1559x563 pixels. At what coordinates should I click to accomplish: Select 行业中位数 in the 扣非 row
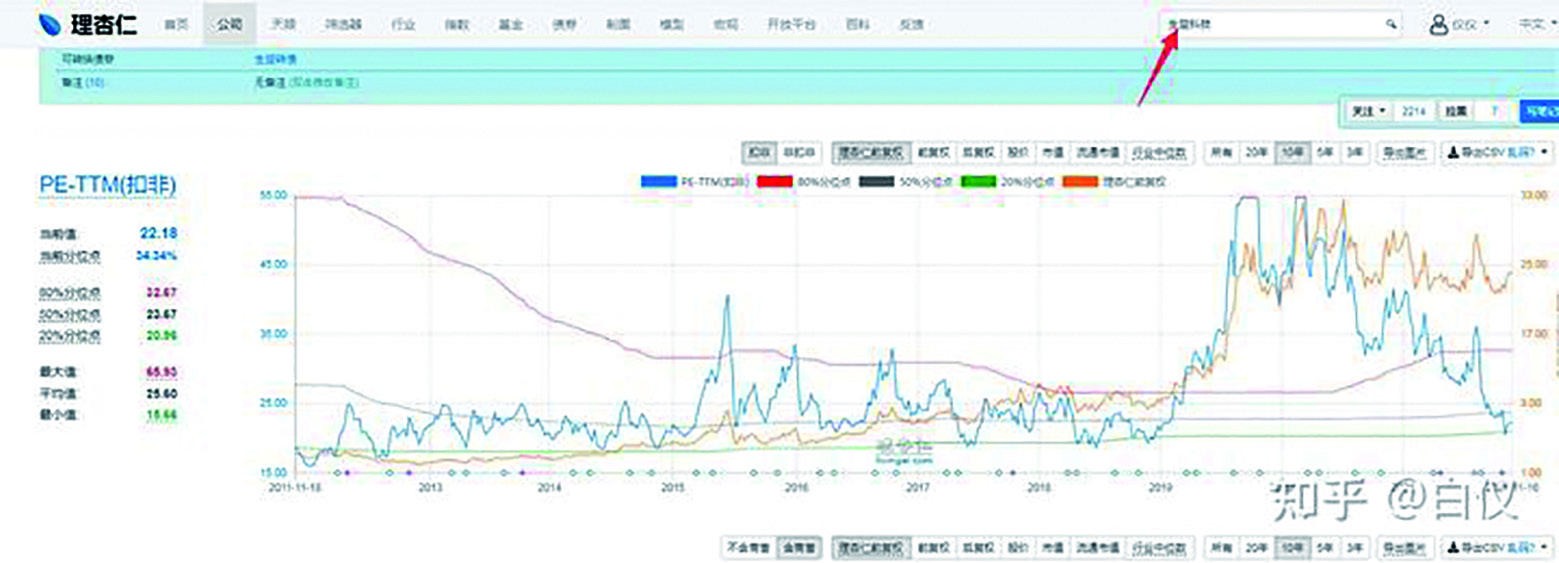pyautogui.click(x=1160, y=153)
